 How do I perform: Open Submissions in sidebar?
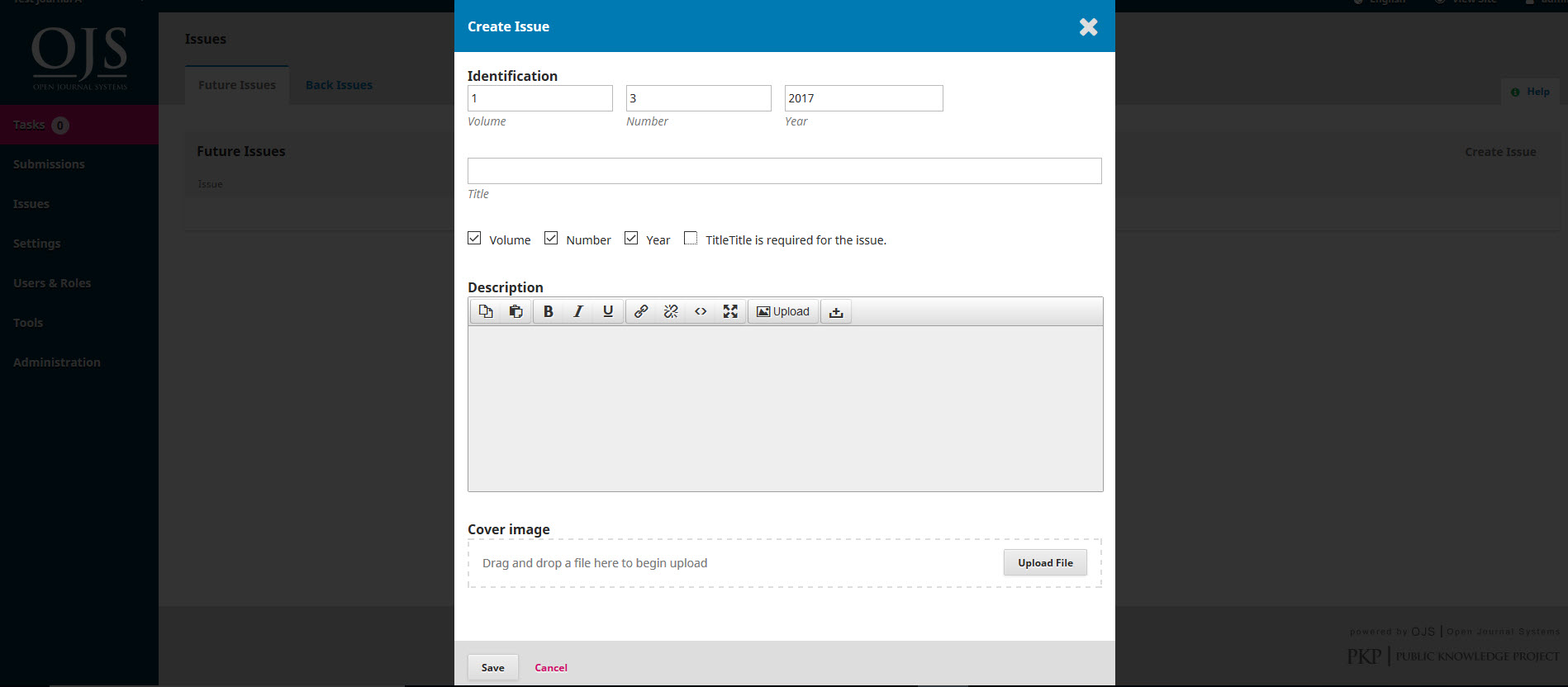[x=79, y=164]
